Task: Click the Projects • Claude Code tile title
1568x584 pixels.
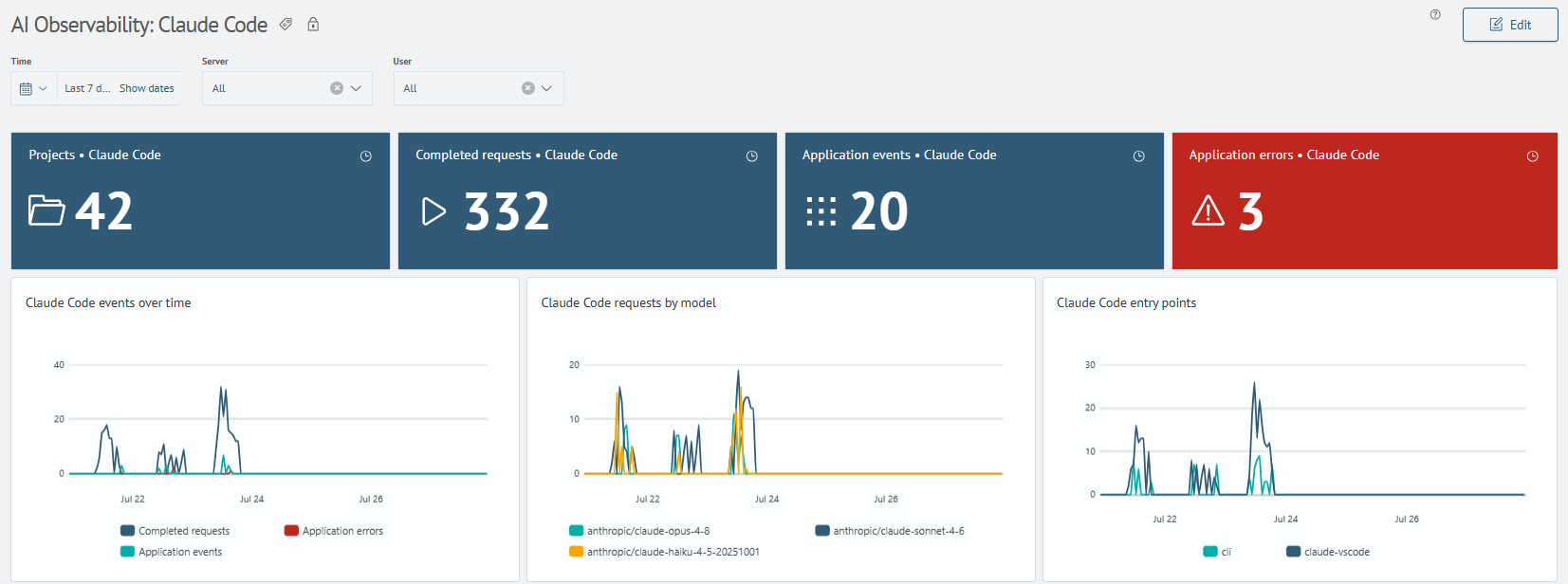Action: [x=95, y=155]
